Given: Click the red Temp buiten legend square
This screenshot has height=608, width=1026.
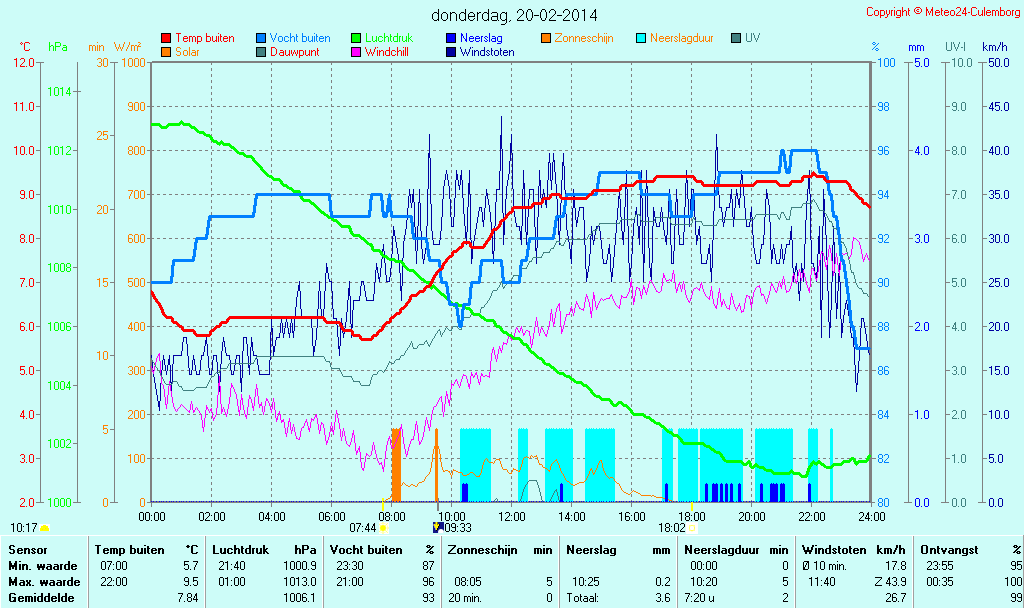Looking at the screenshot, I should (166, 38).
